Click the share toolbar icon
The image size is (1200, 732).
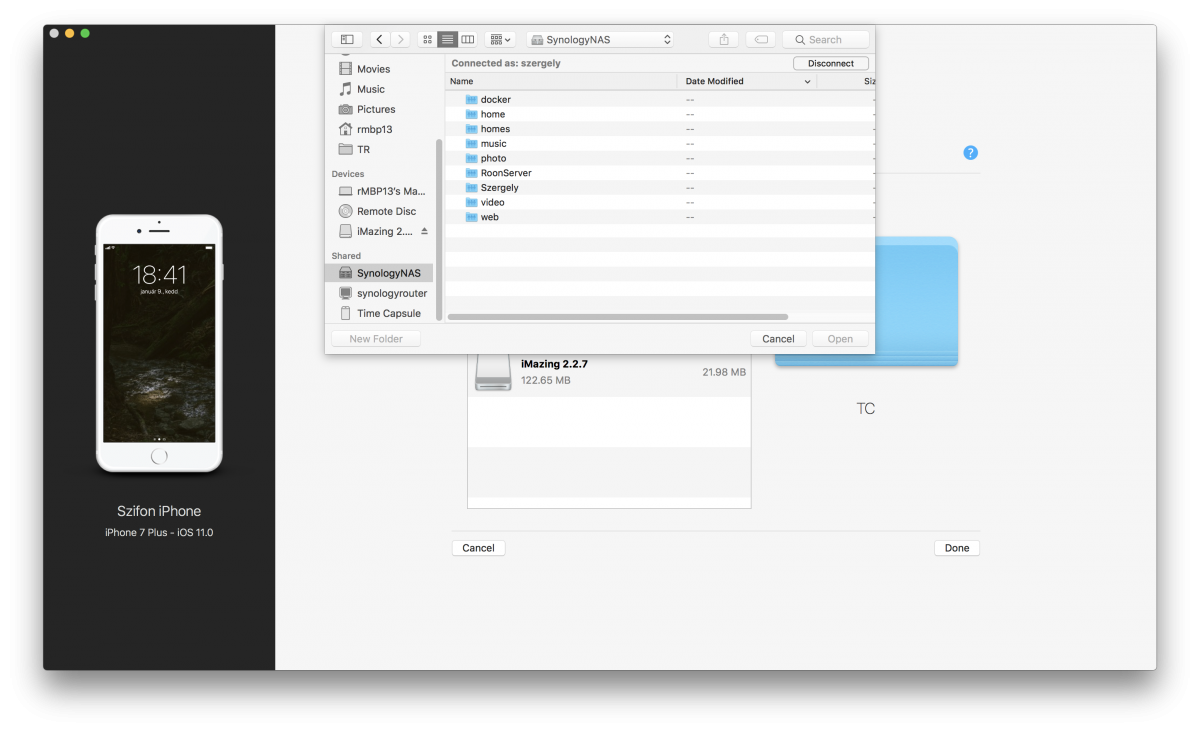[x=724, y=39]
